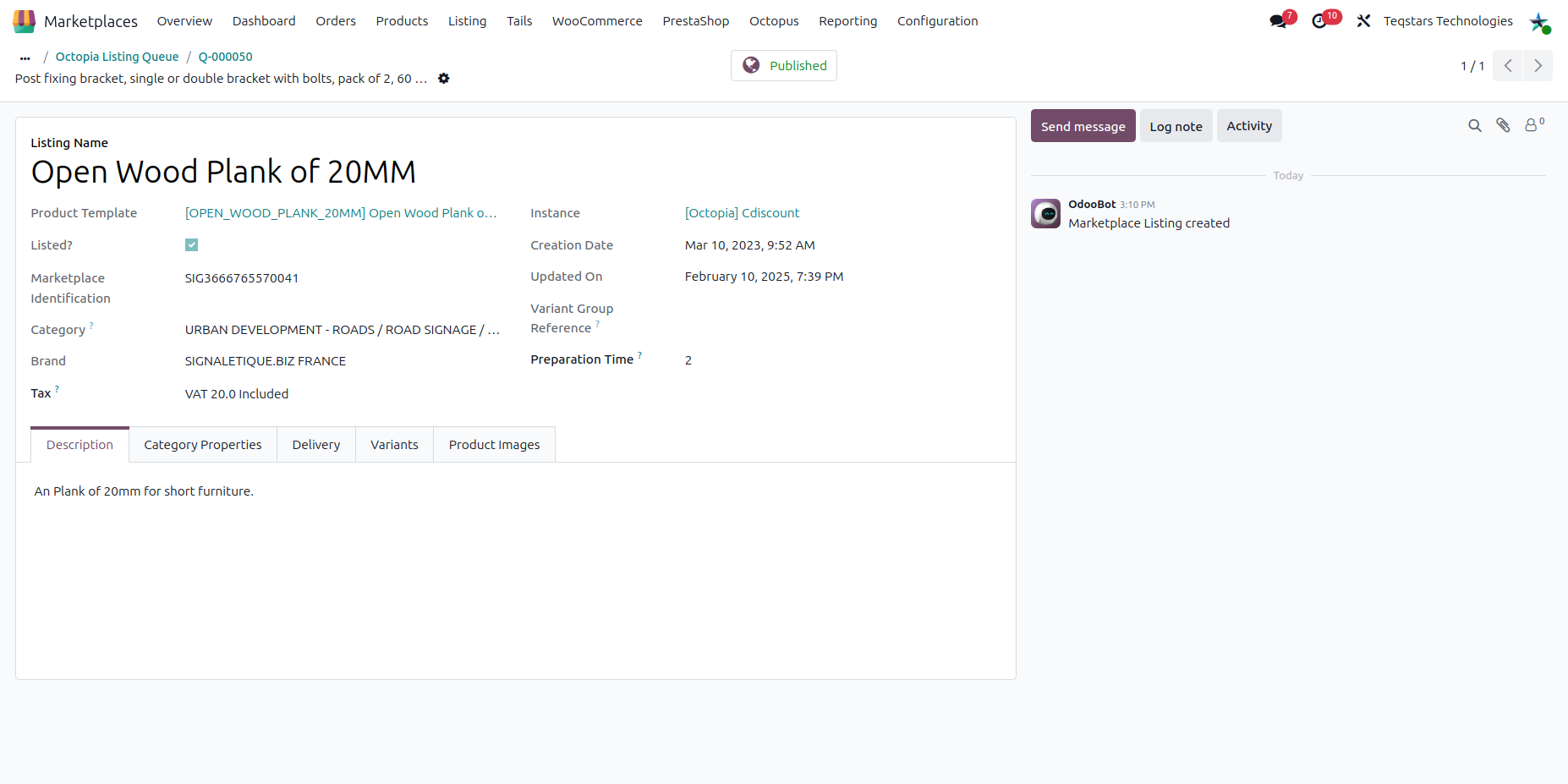
Task: Expand the breadcrumb ellipsis menu
Action: pos(25,58)
